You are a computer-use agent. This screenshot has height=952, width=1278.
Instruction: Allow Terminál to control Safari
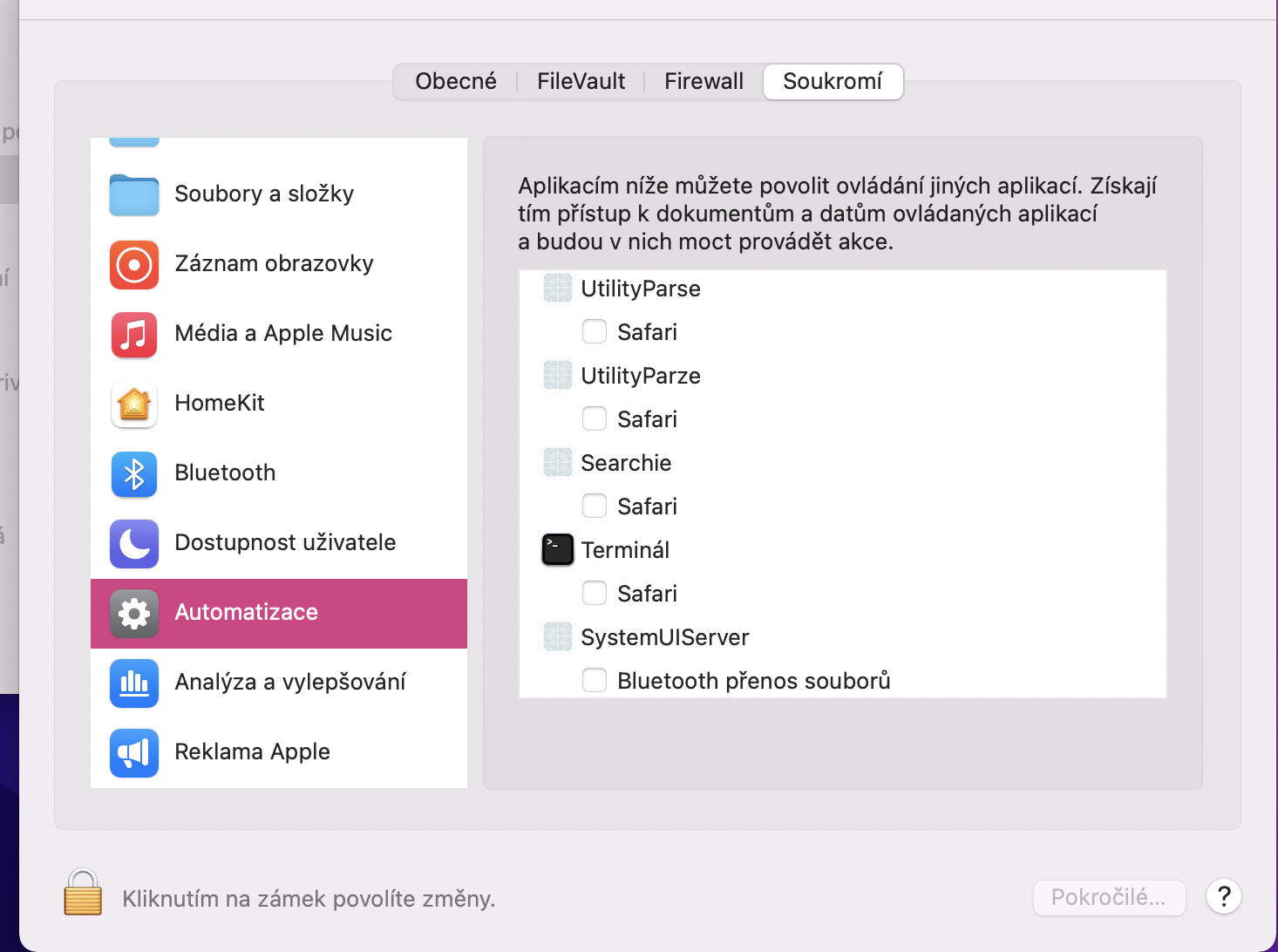click(595, 593)
